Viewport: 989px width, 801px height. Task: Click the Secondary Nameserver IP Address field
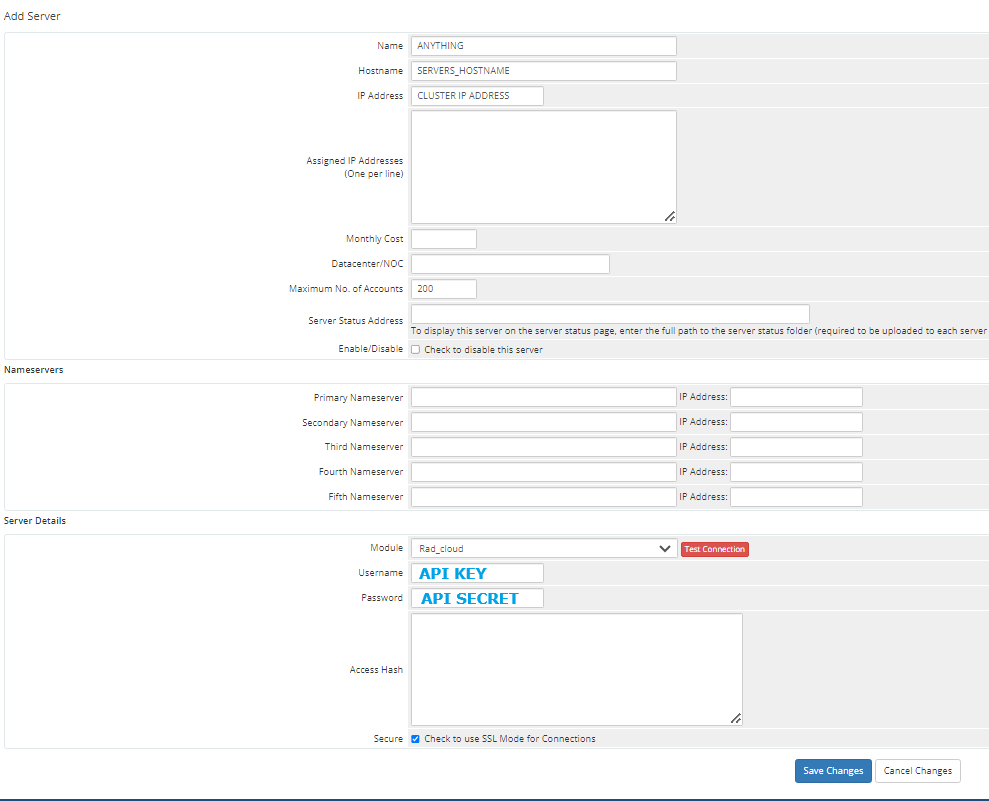coord(796,422)
